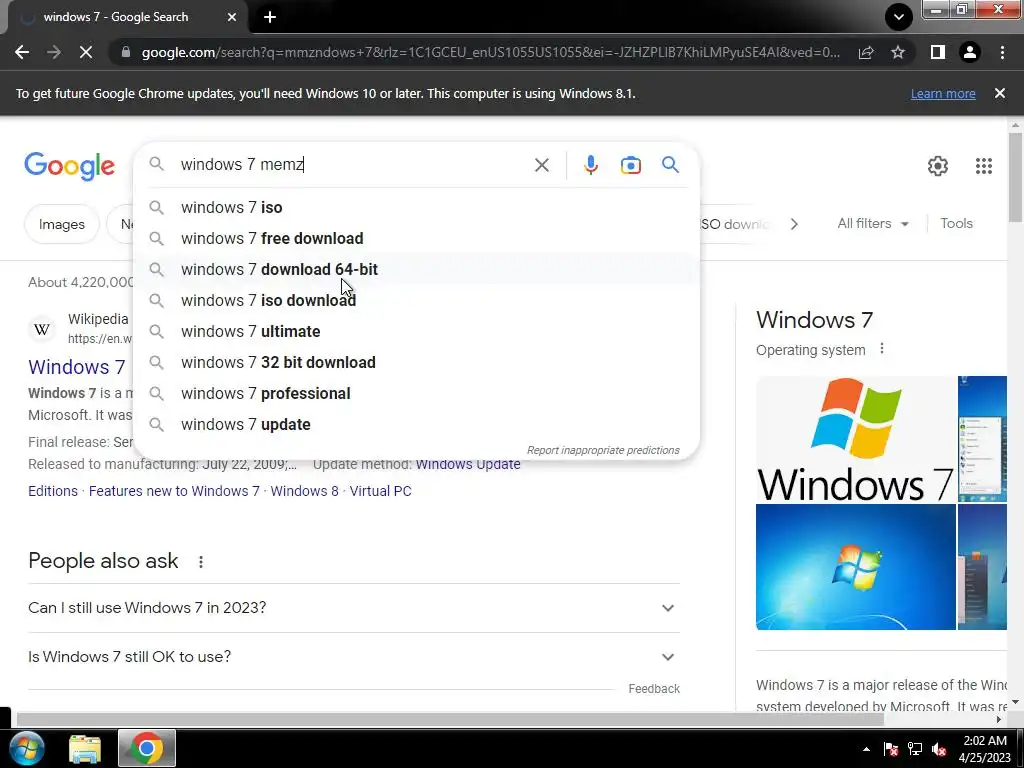This screenshot has height=768, width=1024.
Task: Select suggestion 'windows 7 update'
Action: tap(416, 424)
